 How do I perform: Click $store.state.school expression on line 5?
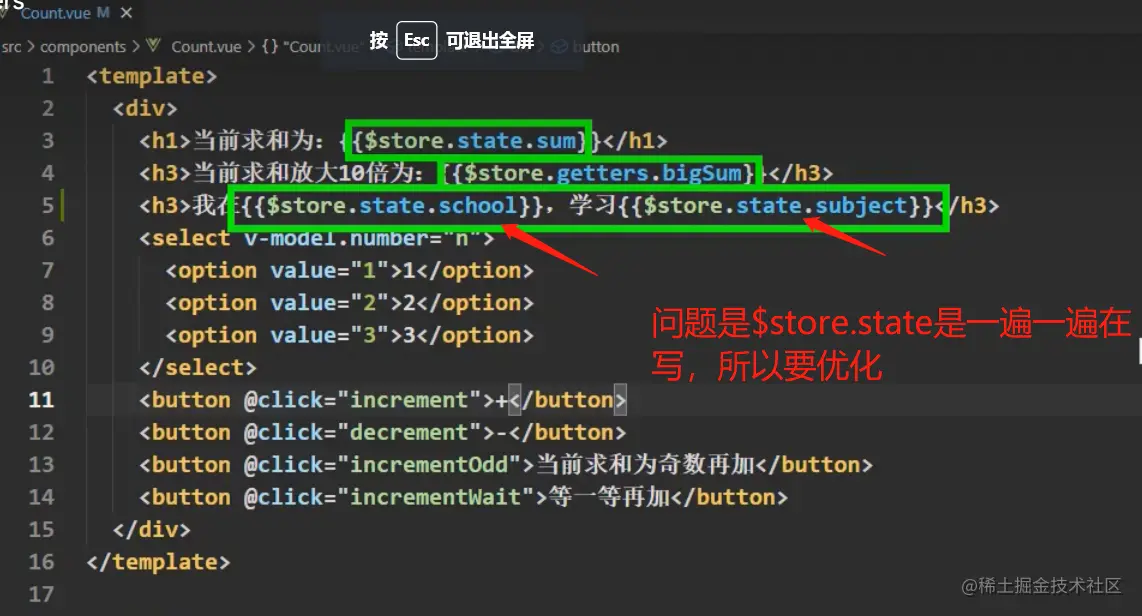pos(392,205)
